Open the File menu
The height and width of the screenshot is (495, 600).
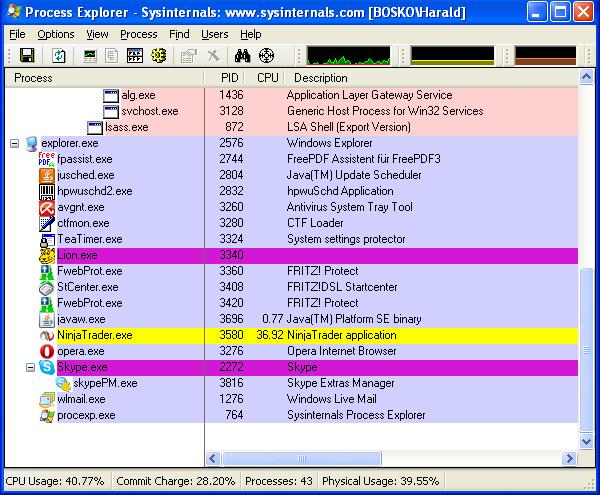pos(17,34)
